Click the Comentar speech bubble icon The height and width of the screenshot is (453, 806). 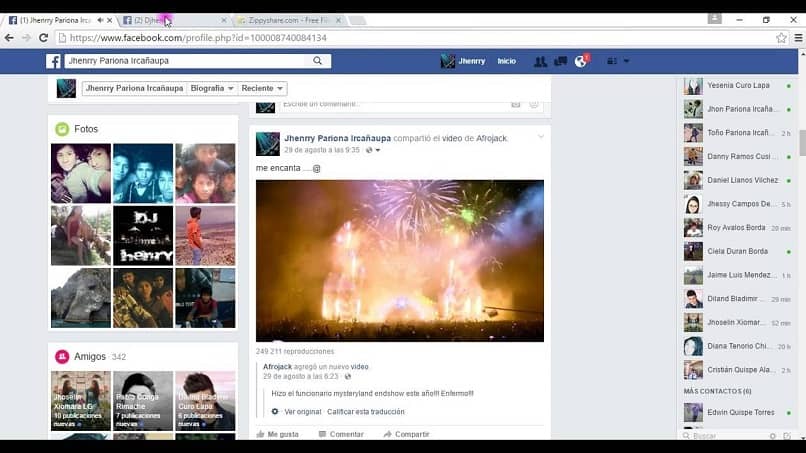(322, 434)
